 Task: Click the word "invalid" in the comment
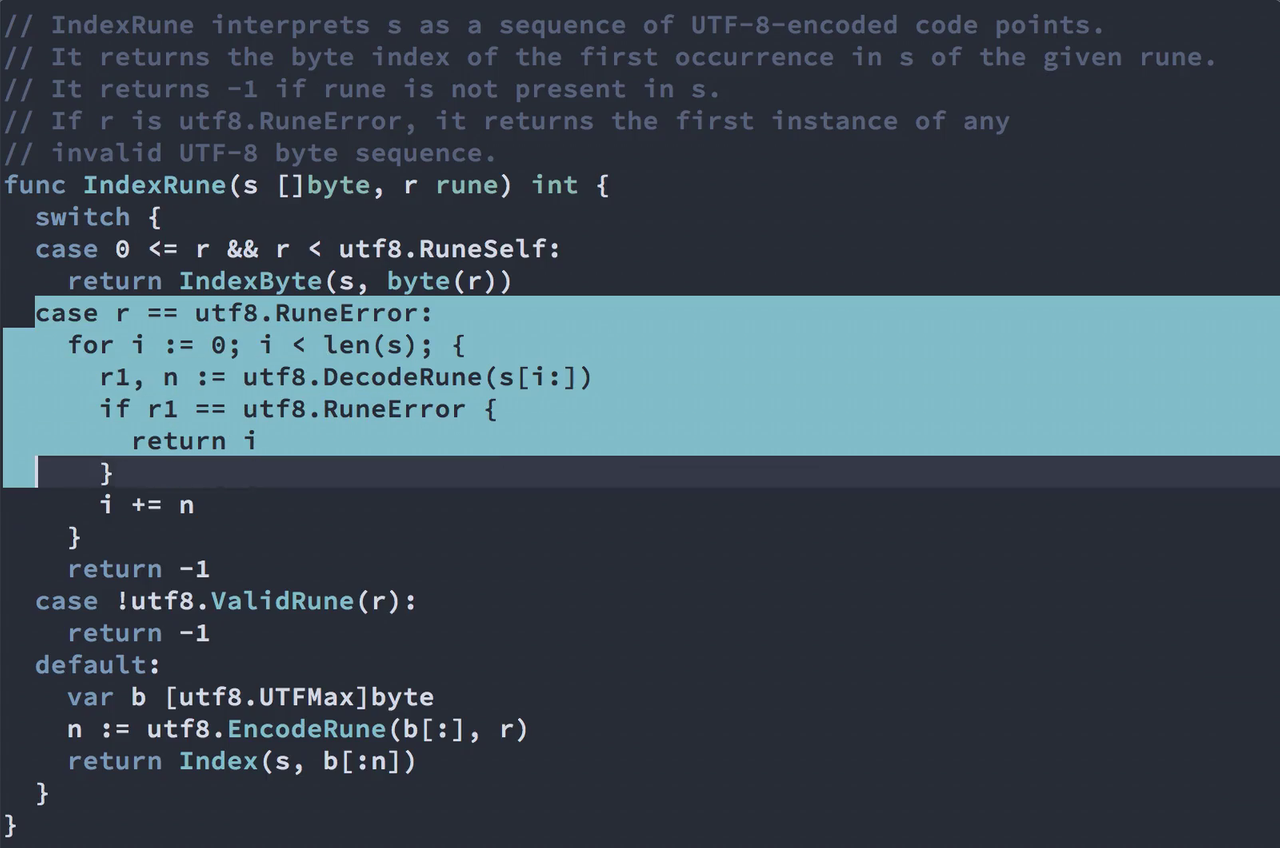[x=106, y=153]
